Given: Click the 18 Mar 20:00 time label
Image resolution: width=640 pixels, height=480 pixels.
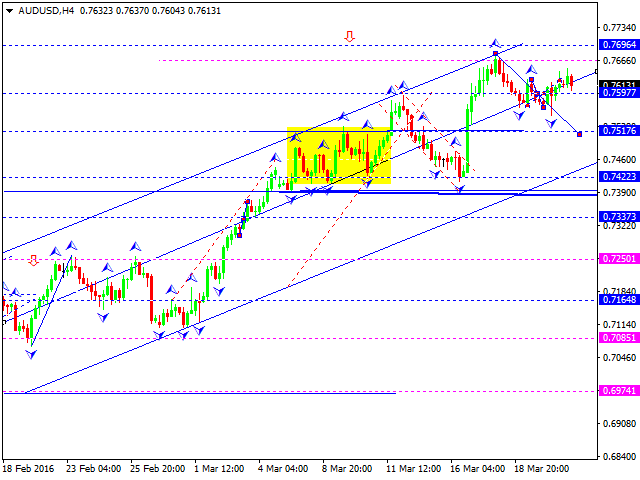Looking at the screenshot, I should tap(542, 469).
